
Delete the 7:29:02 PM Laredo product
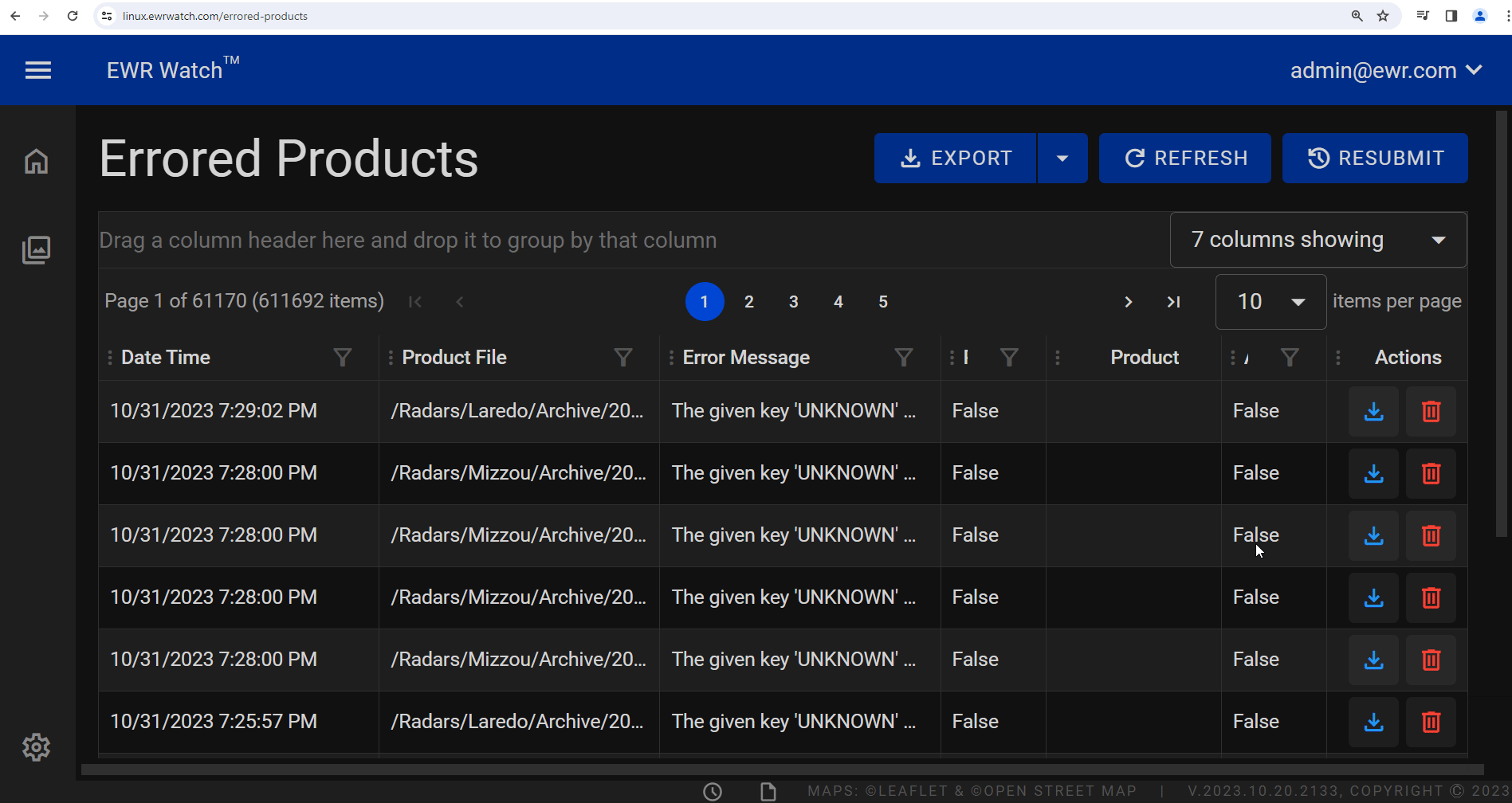[1431, 411]
